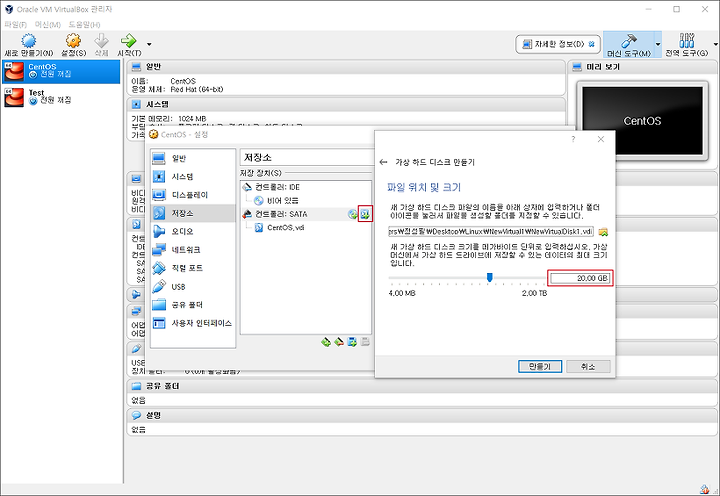Open the Machine (머신) menu
The image size is (720, 496).
48,24
